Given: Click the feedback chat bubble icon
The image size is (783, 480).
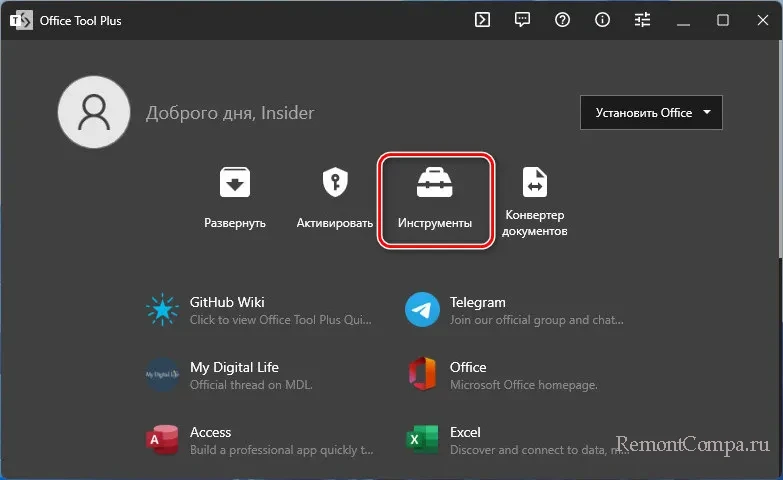Looking at the screenshot, I should click(522, 20).
